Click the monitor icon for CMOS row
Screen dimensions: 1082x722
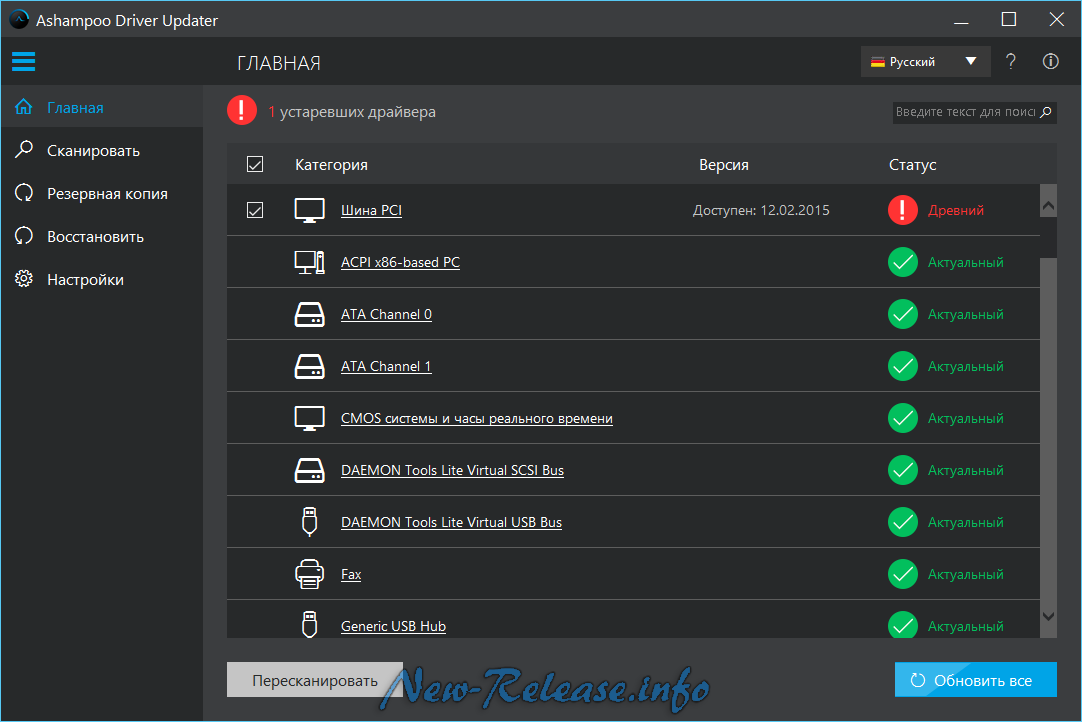click(x=309, y=418)
